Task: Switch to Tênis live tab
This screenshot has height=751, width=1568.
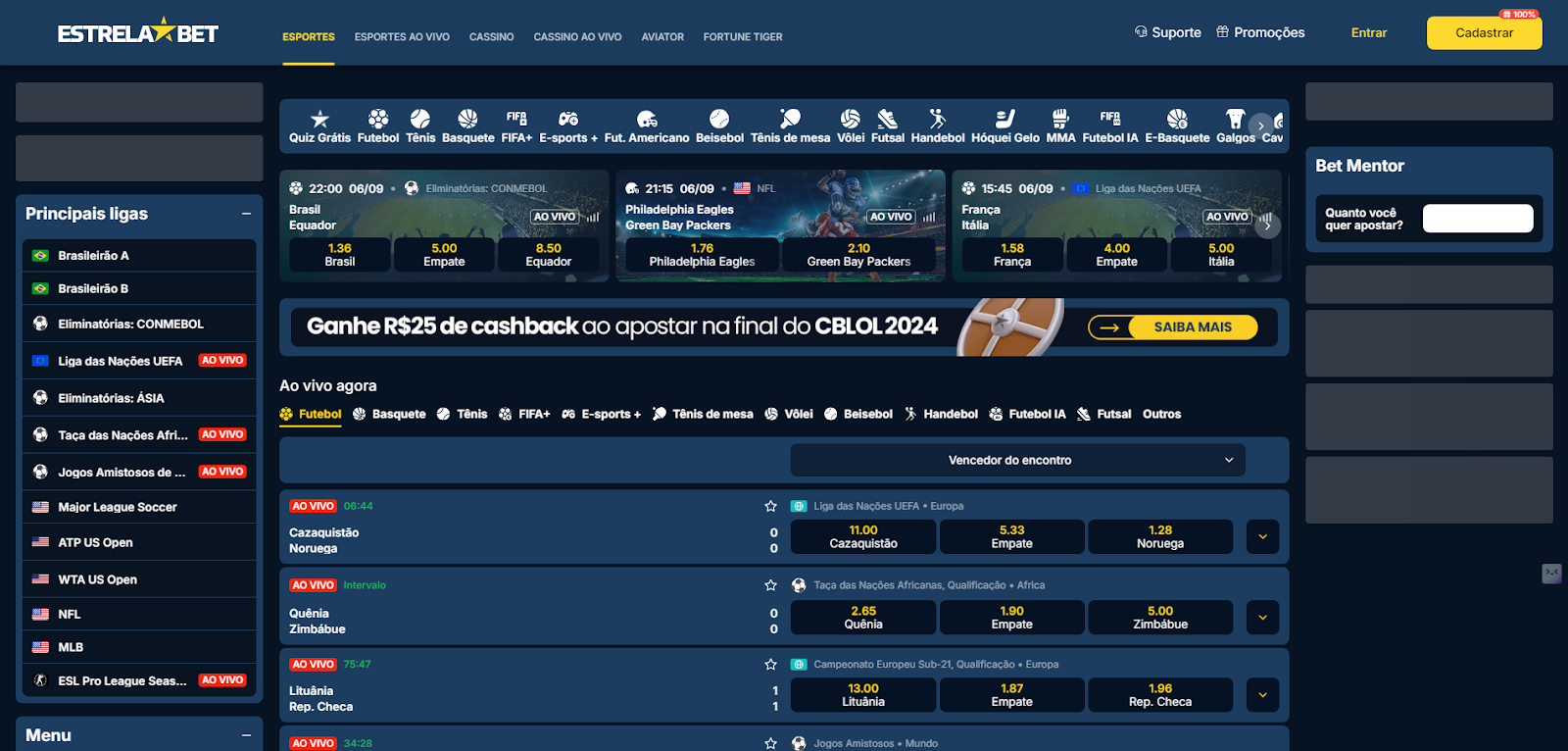Action: pyautogui.click(x=462, y=414)
